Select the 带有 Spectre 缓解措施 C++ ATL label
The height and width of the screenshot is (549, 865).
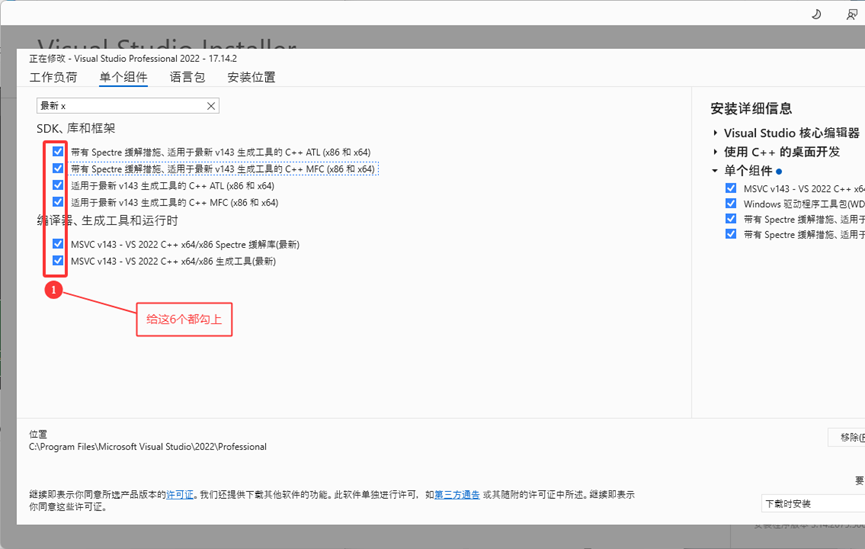tap(221, 152)
